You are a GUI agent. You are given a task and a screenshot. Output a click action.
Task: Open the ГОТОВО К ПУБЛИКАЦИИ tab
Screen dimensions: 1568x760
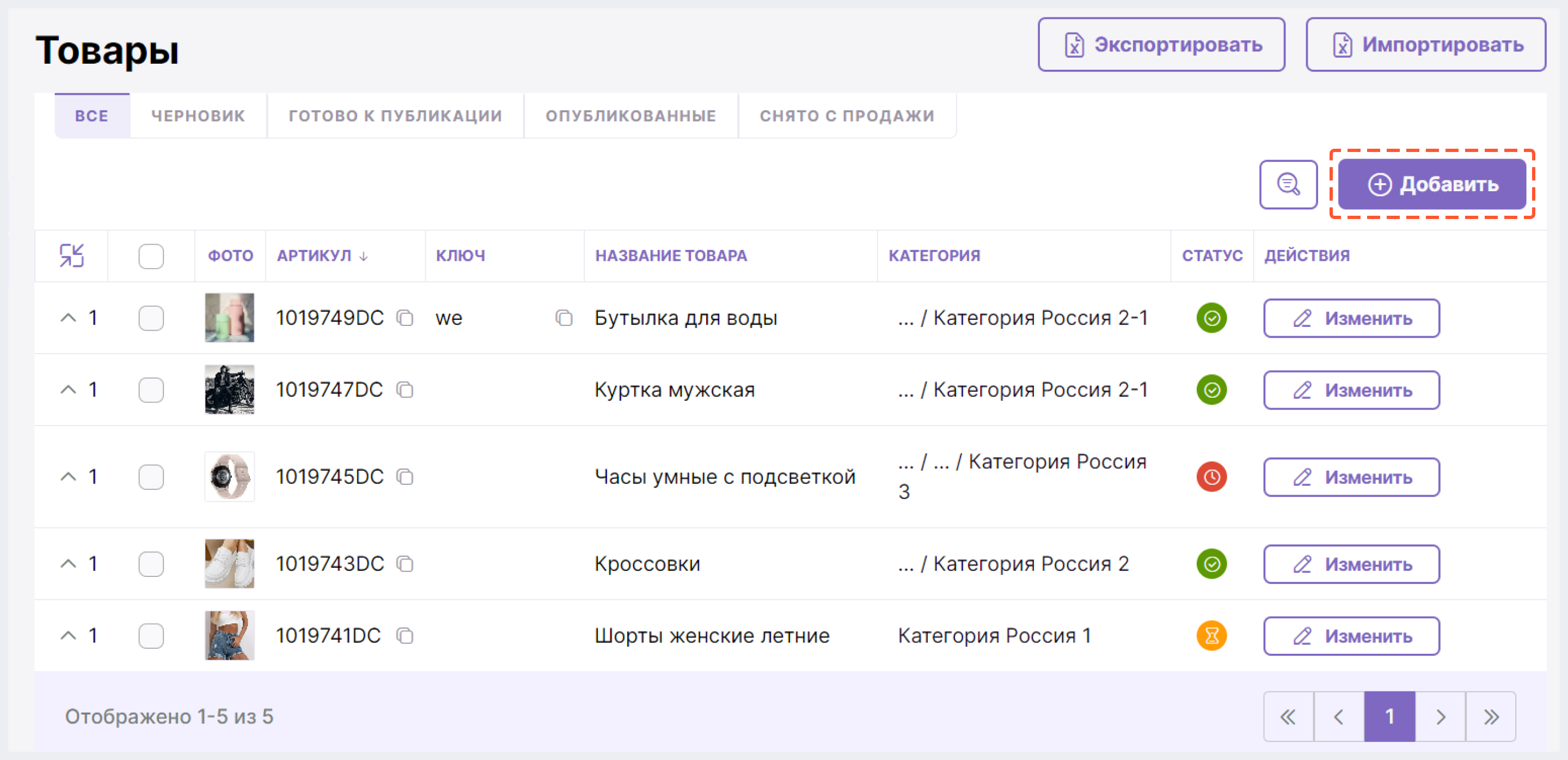pos(396,115)
